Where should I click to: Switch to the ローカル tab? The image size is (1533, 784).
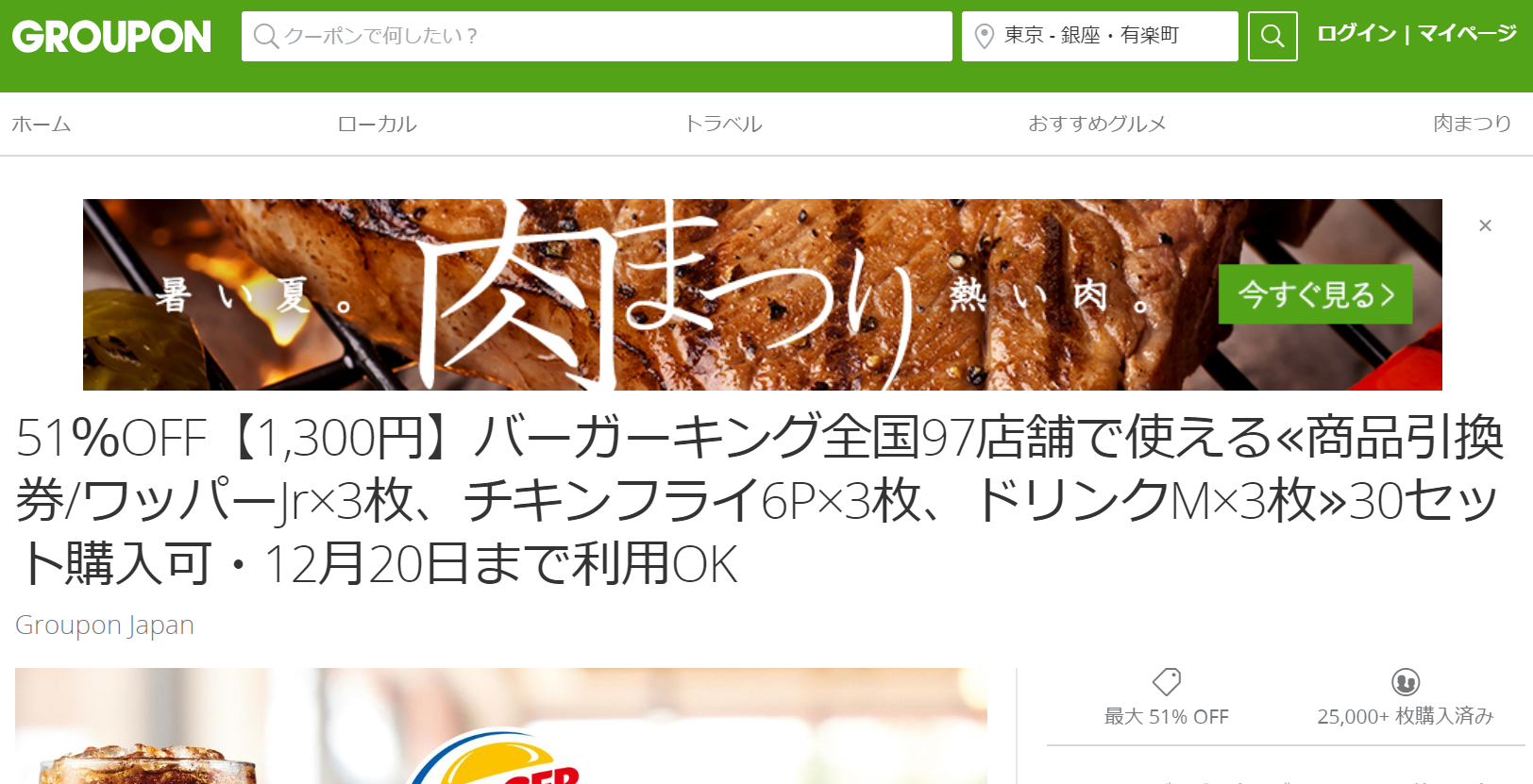coord(377,124)
